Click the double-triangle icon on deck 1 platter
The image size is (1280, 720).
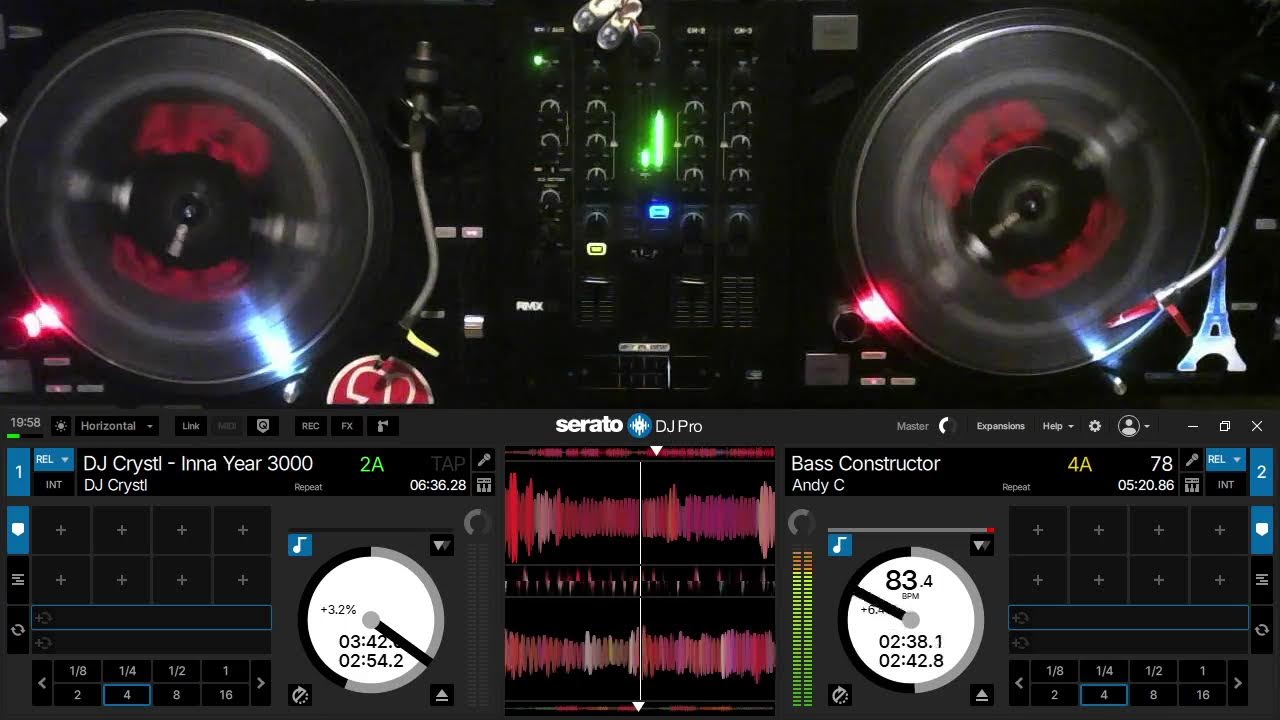[442, 545]
